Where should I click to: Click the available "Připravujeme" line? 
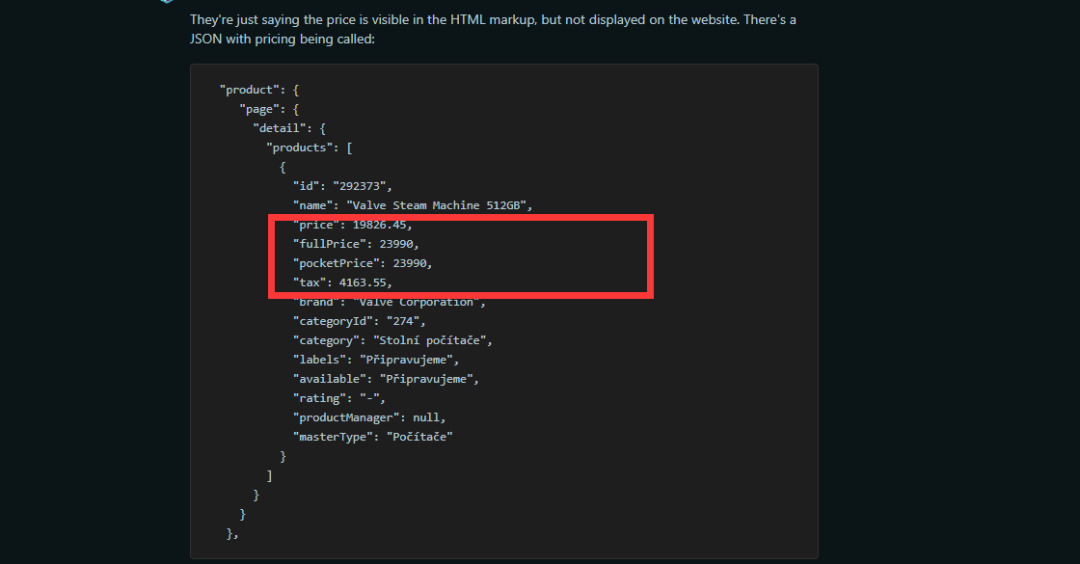pos(387,379)
